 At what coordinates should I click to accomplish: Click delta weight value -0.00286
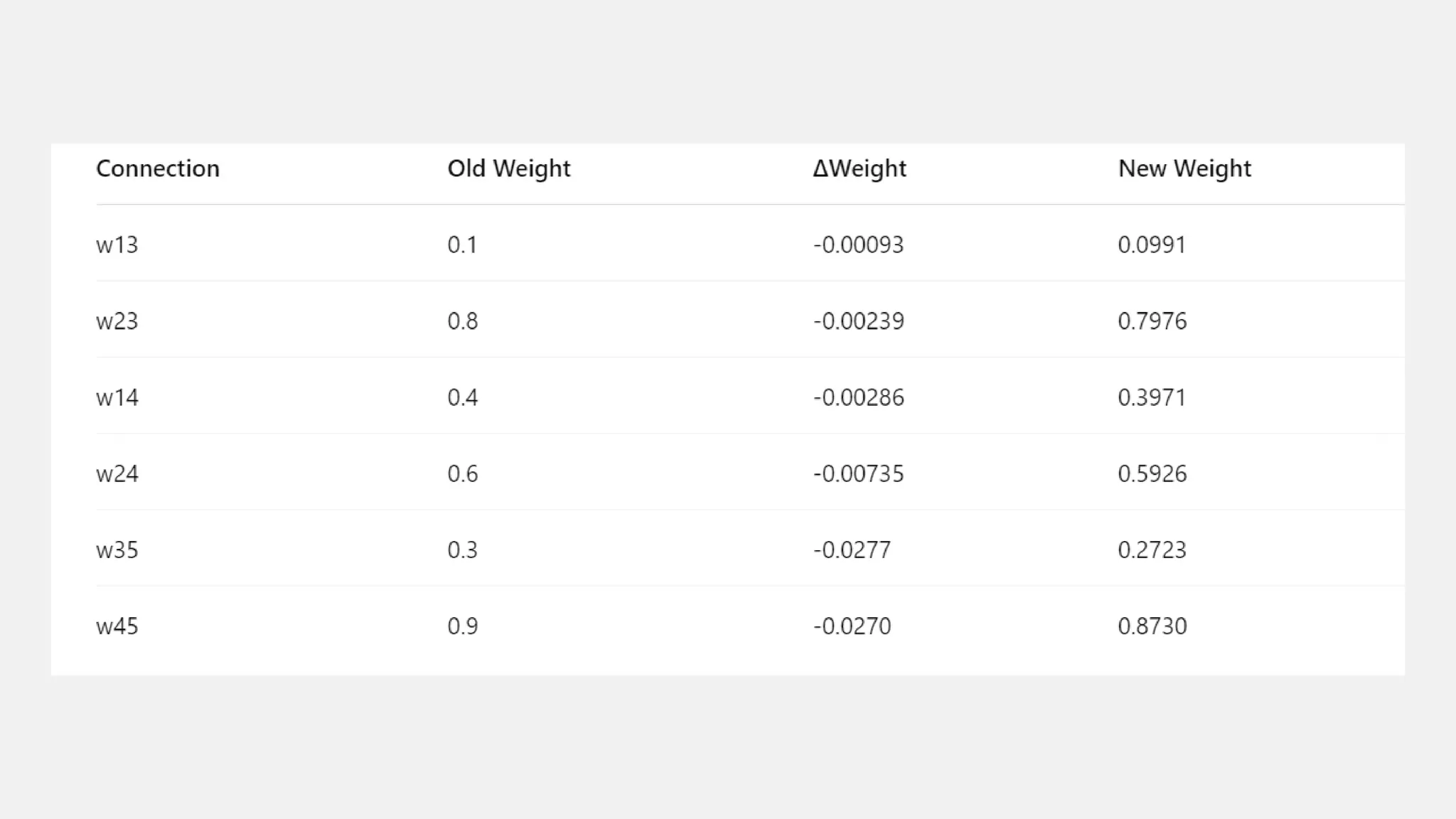[x=858, y=397]
